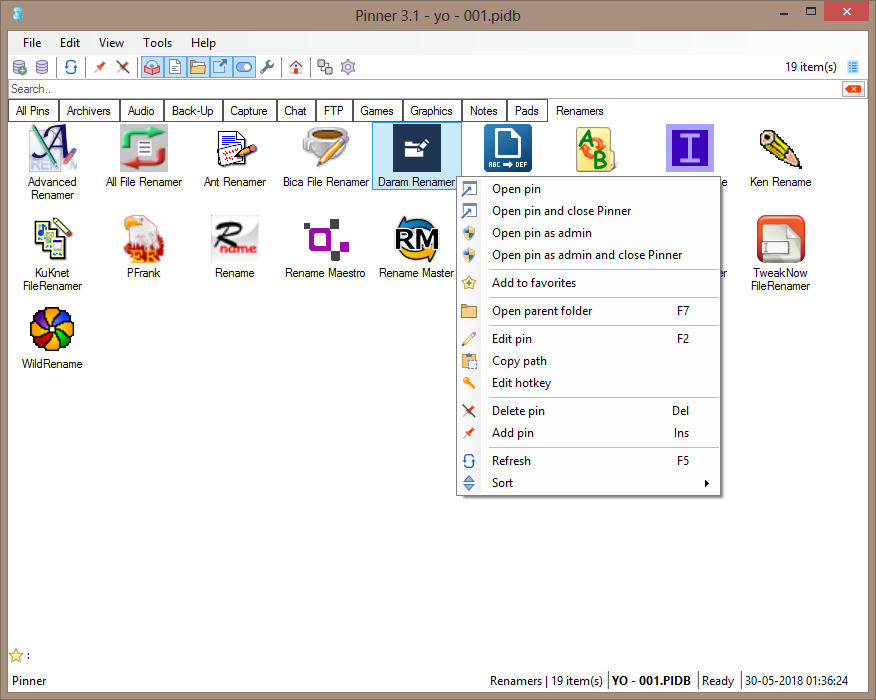This screenshot has width=876, height=700.
Task: Toggle the yellow folder toolbar button
Action: pos(198,67)
